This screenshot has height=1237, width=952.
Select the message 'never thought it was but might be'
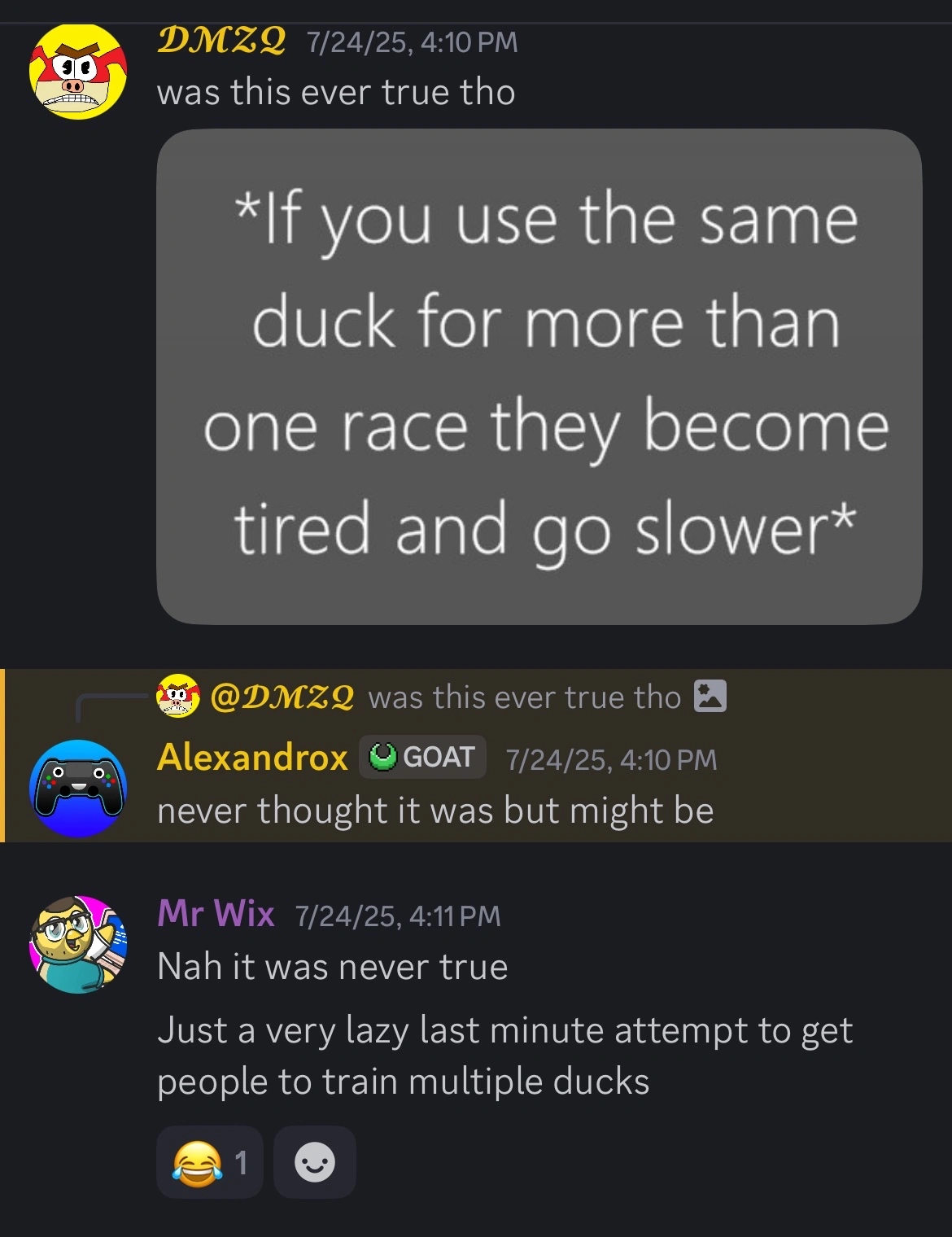[x=435, y=811]
